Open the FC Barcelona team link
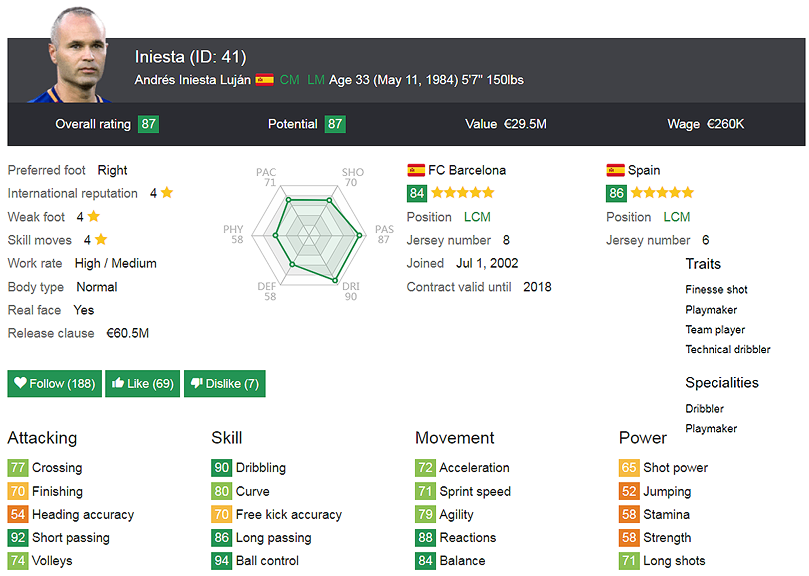The height and width of the screenshot is (576, 809). [x=467, y=170]
